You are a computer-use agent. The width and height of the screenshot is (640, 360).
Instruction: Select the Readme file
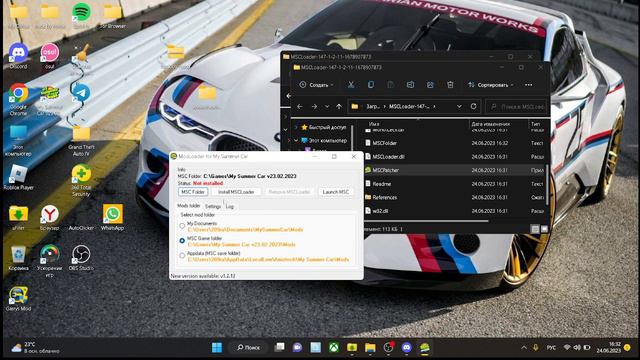point(382,184)
